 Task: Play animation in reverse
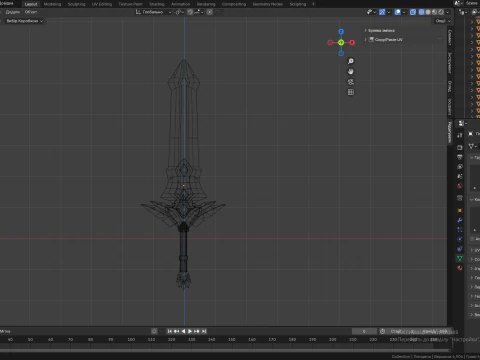(x=183, y=331)
